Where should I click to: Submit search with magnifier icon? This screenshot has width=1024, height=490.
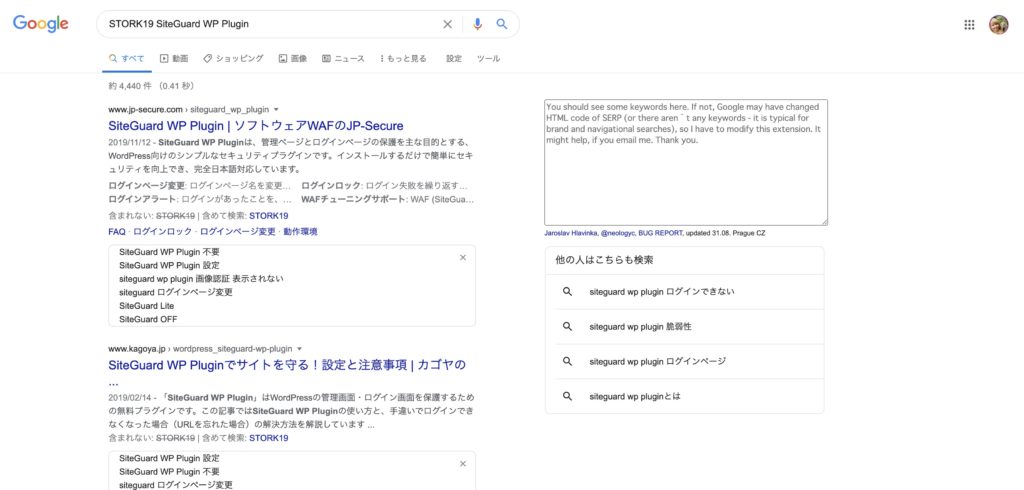click(502, 24)
